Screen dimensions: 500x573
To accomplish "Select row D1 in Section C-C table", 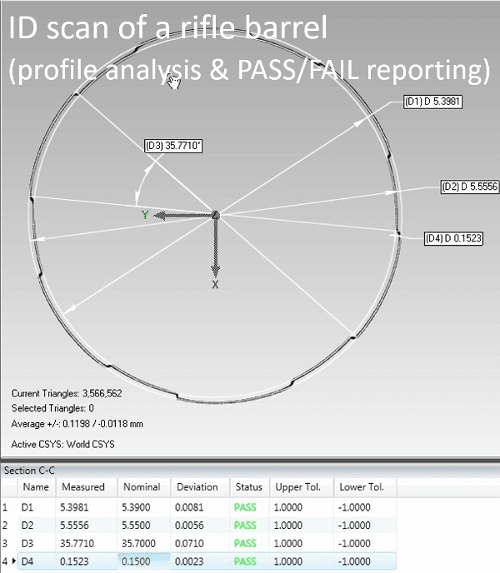I will [x=198, y=507].
